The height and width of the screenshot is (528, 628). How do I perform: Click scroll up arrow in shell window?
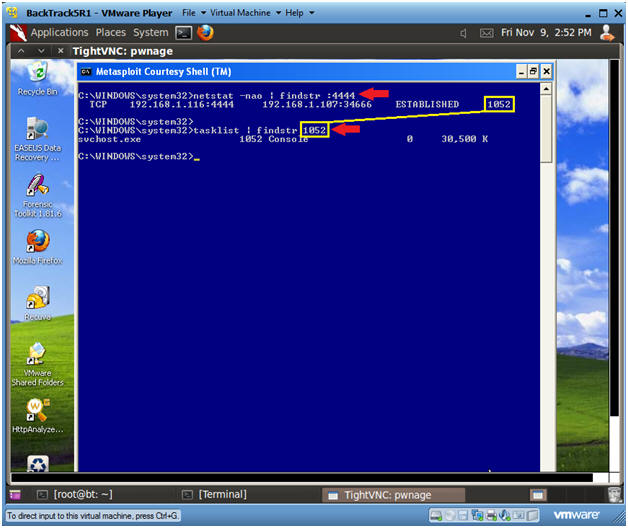(x=546, y=89)
